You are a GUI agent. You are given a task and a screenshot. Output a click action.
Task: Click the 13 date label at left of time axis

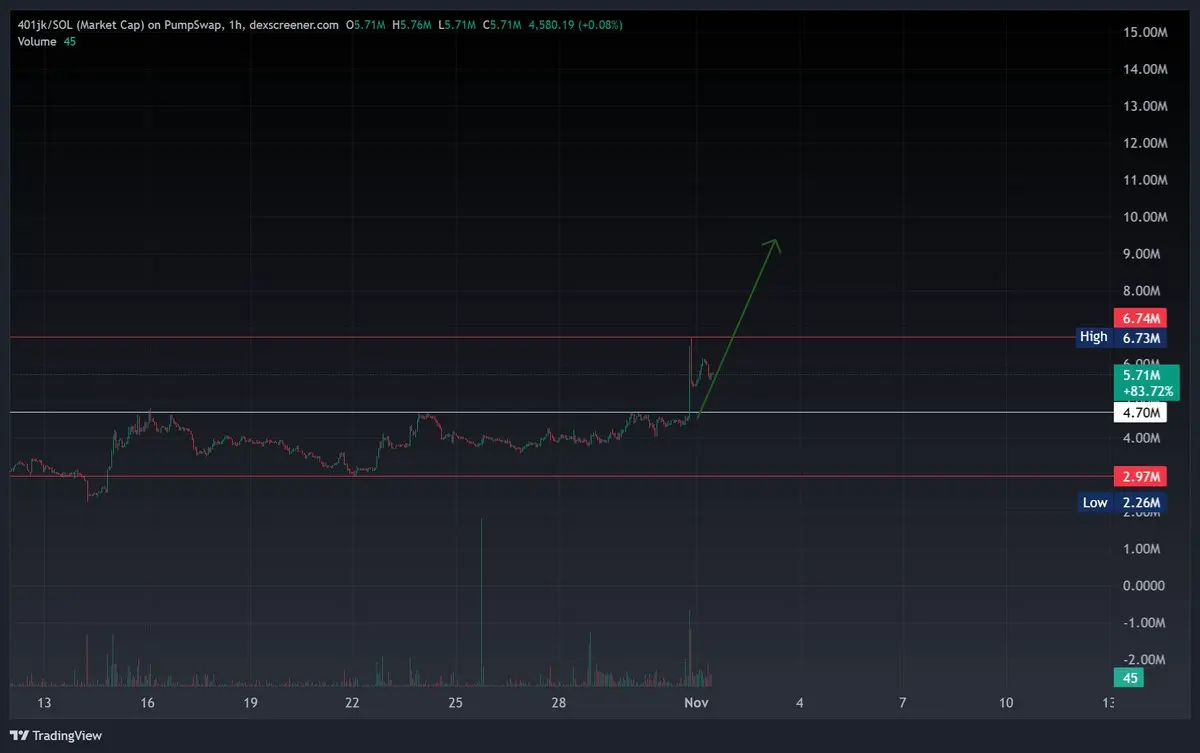click(44, 703)
